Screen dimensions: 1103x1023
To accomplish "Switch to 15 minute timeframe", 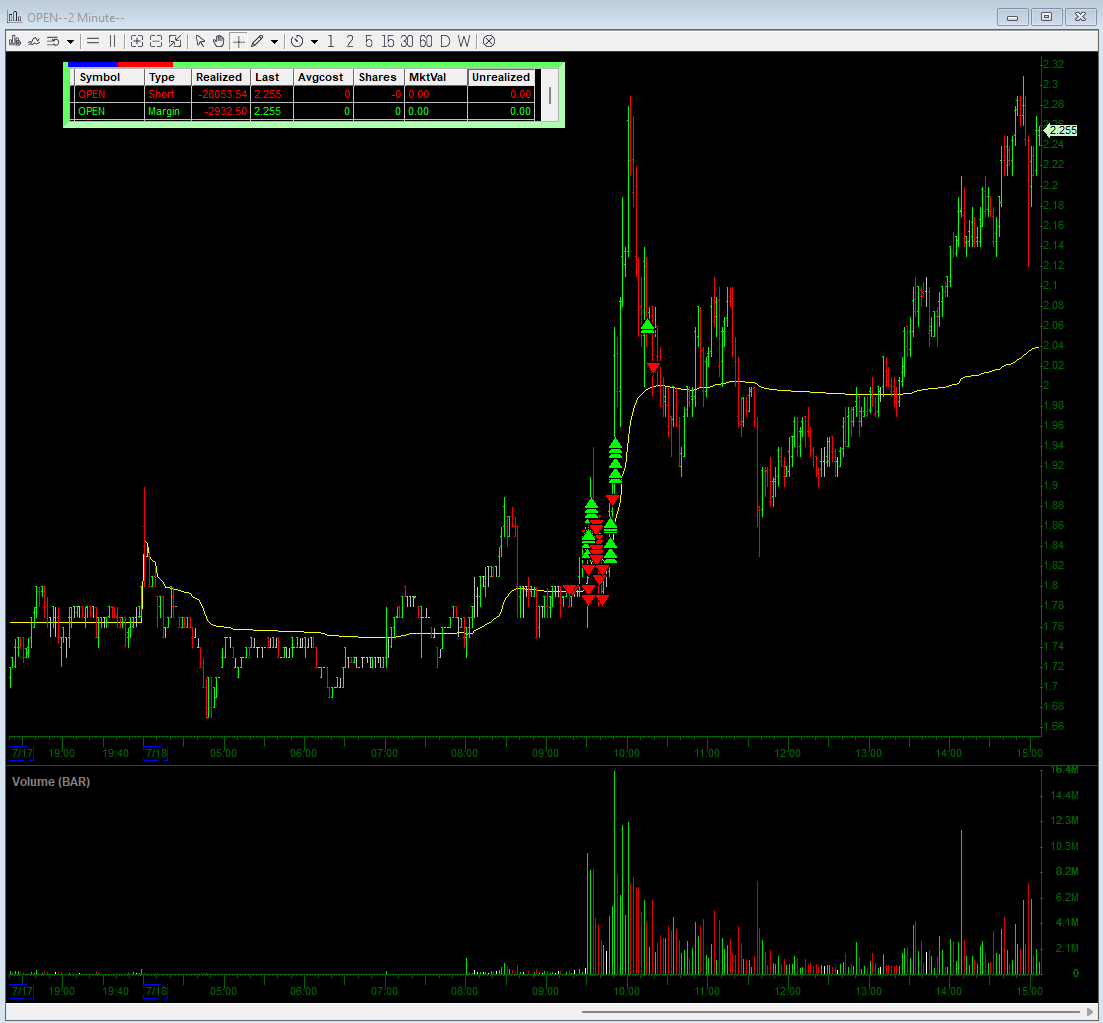I will pos(388,42).
